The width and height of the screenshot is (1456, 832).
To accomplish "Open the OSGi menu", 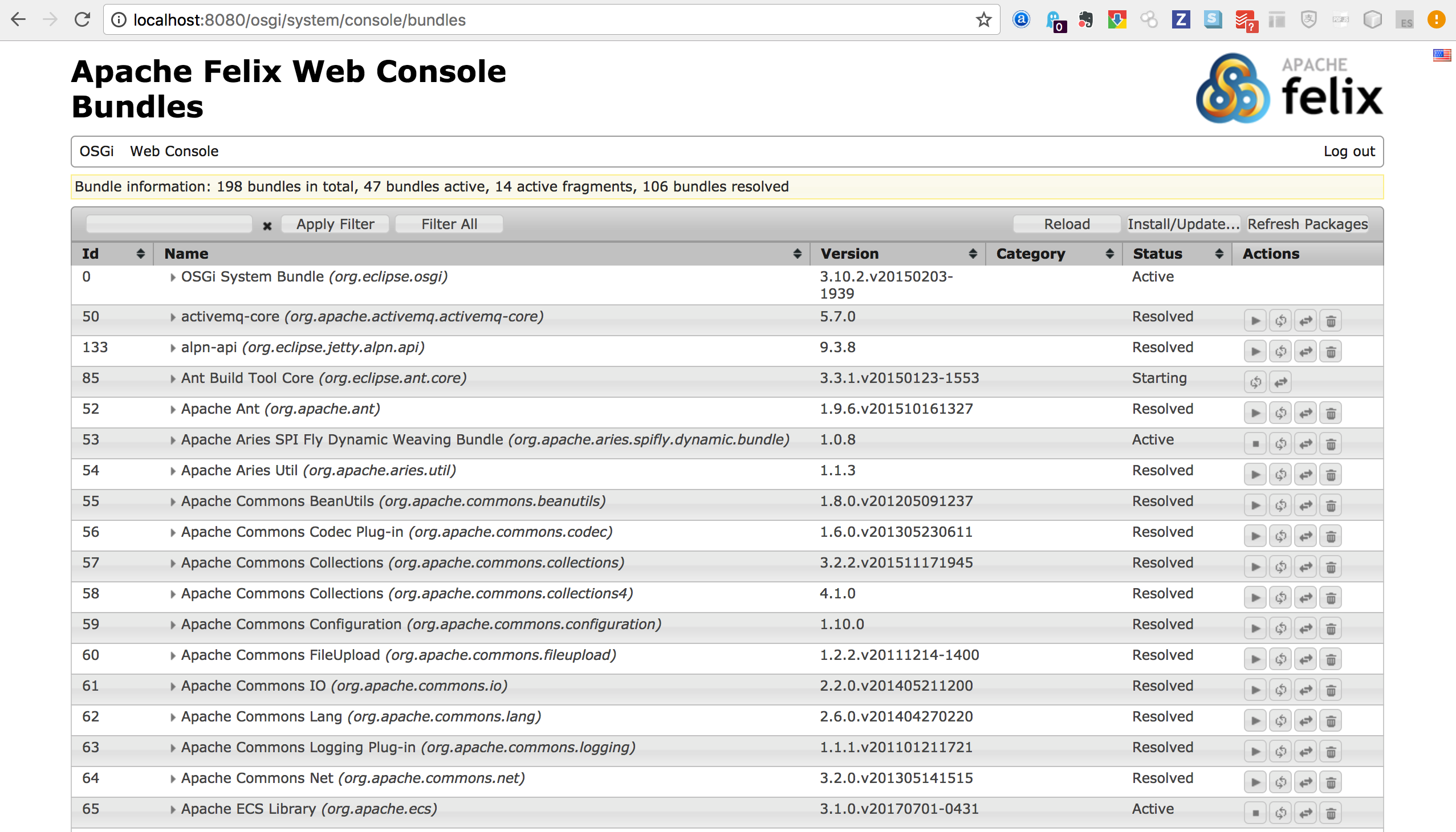I will (x=96, y=152).
